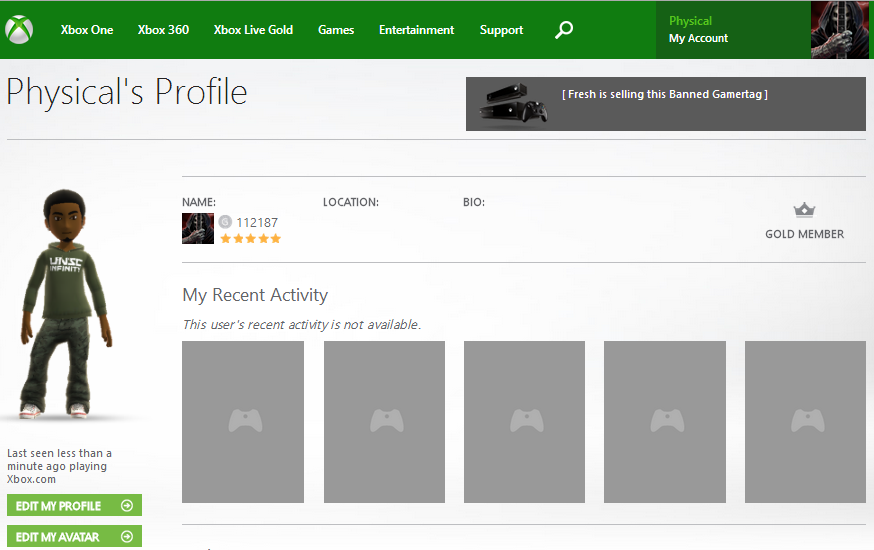The height and width of the screenshot is (550, 874).
Task: Open the search magnifier icon
Action: click(x=564, y=30)
